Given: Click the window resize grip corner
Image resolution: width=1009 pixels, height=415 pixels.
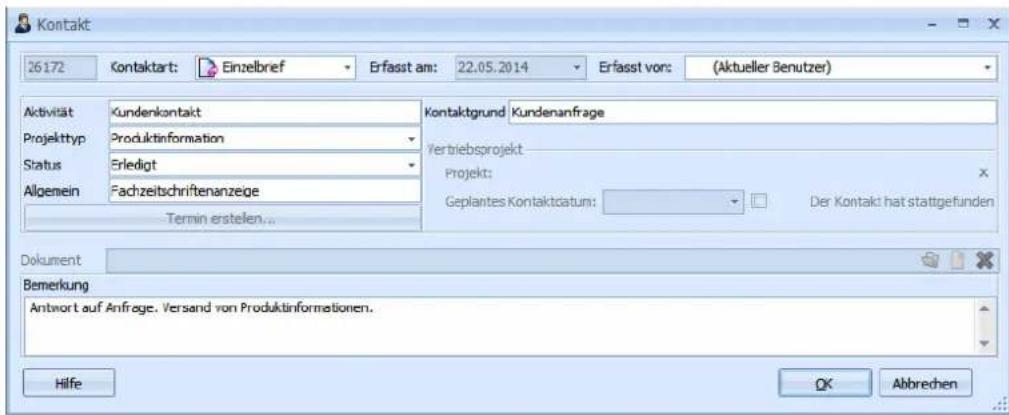Looking at the screenshot, I should pos(998,403).
